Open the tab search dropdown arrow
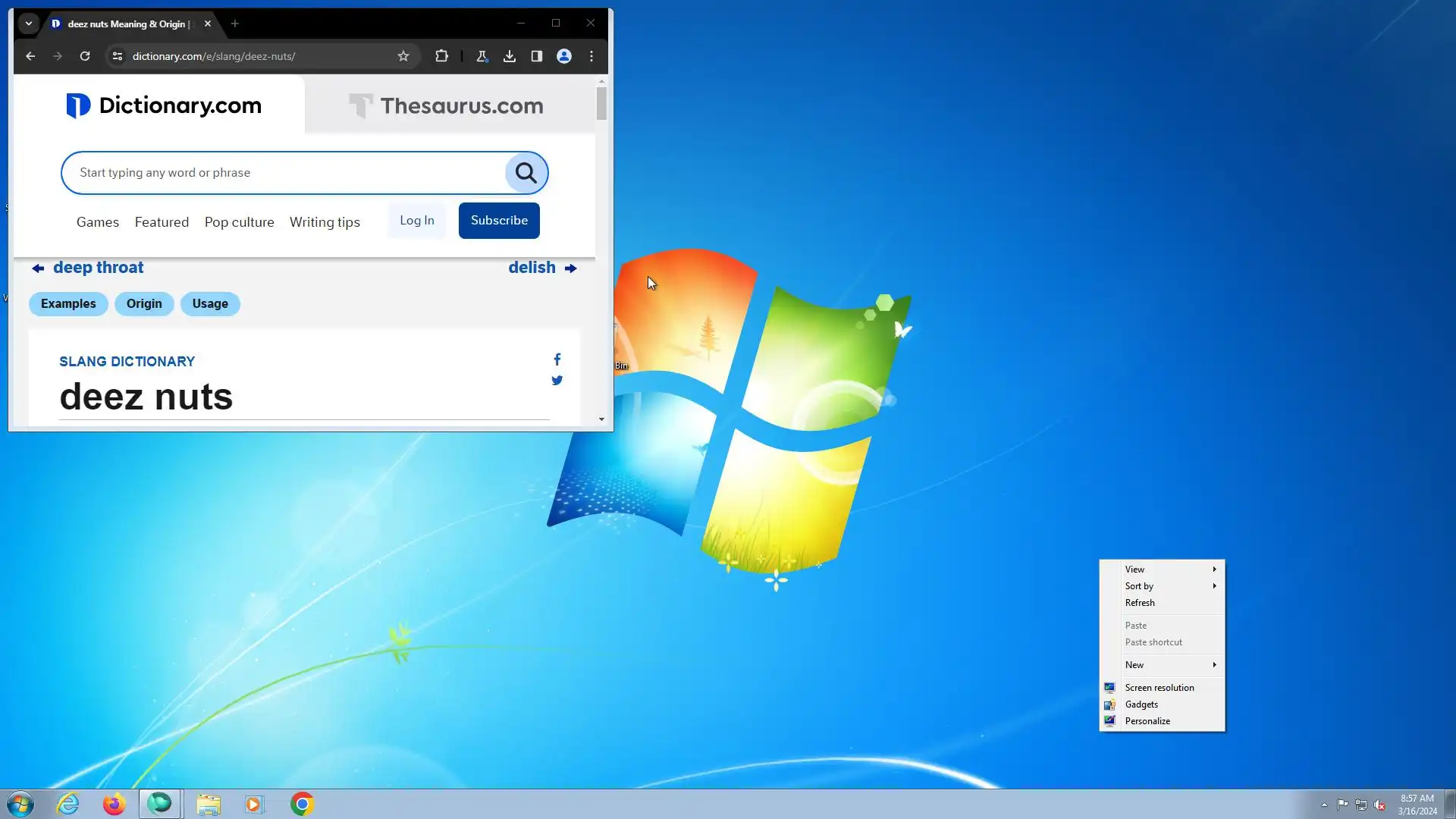Viewport: 1456px width, 819px height. (x=29, y=24)
